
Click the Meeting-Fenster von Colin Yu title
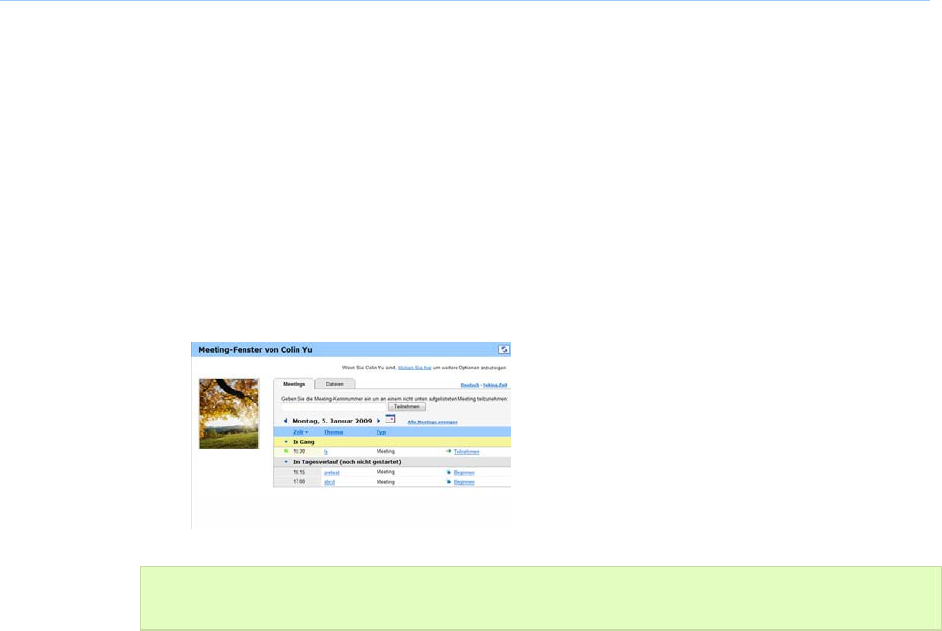click(255, 350)
